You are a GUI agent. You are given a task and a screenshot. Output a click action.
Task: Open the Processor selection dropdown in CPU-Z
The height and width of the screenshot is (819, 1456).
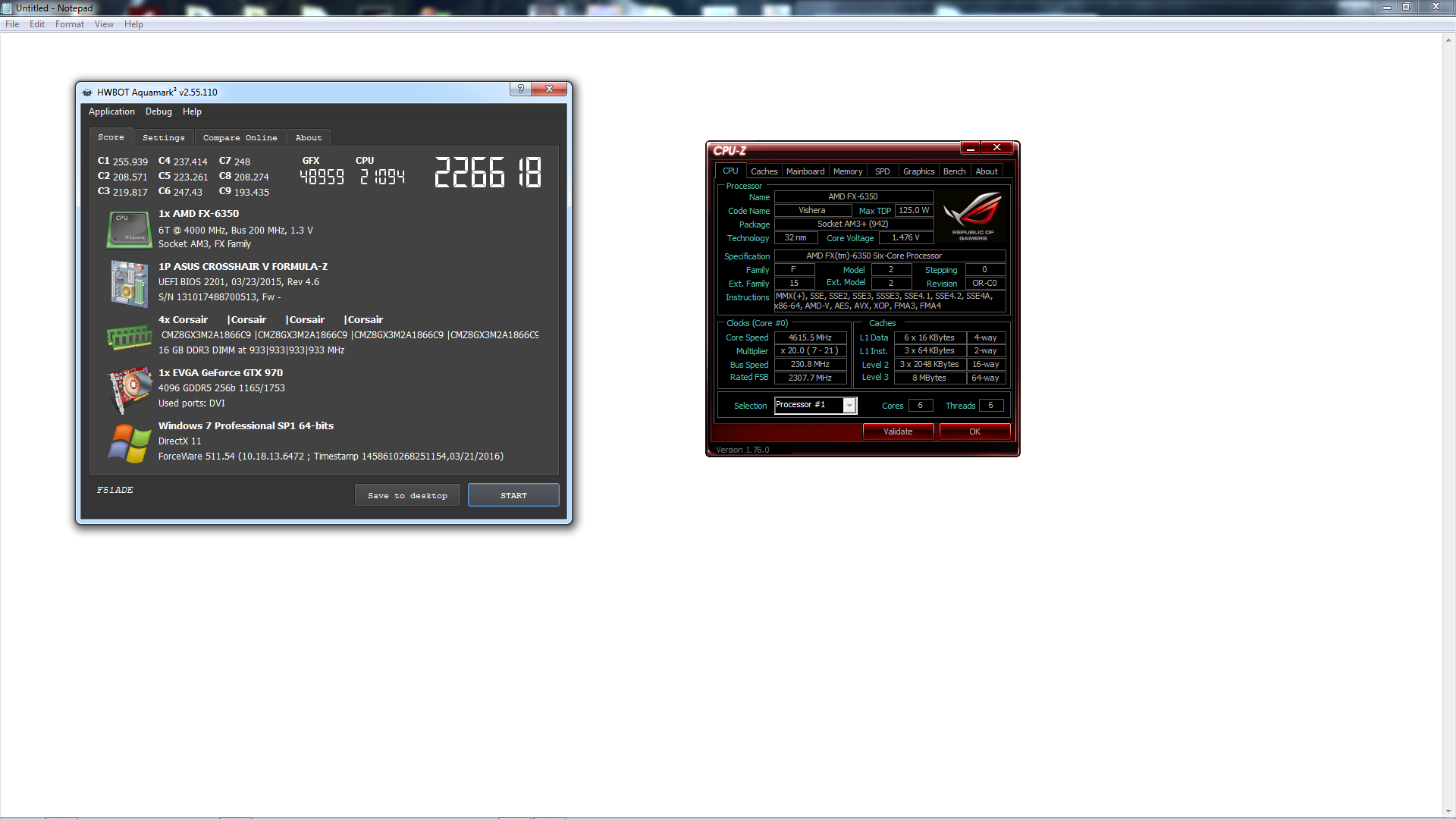tap(849, 406)
